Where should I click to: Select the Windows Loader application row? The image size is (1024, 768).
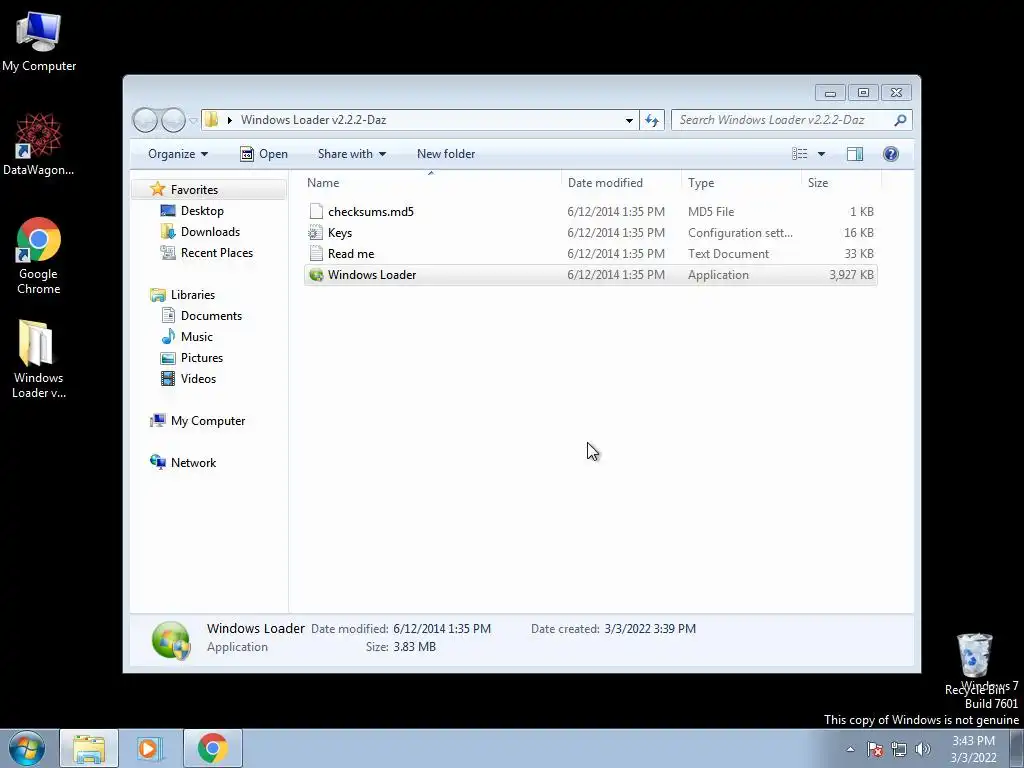590,275
